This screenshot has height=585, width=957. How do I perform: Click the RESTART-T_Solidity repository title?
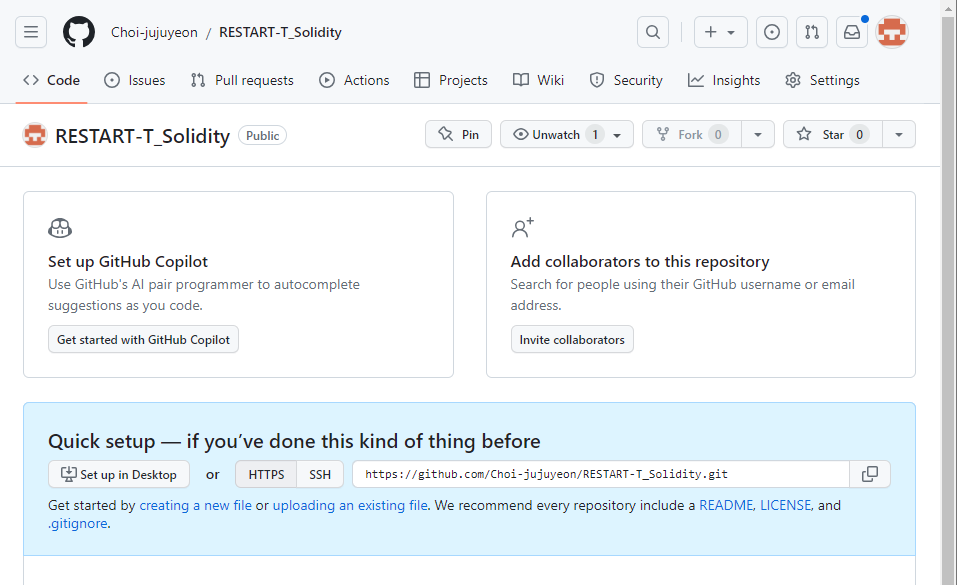(142, 136)
